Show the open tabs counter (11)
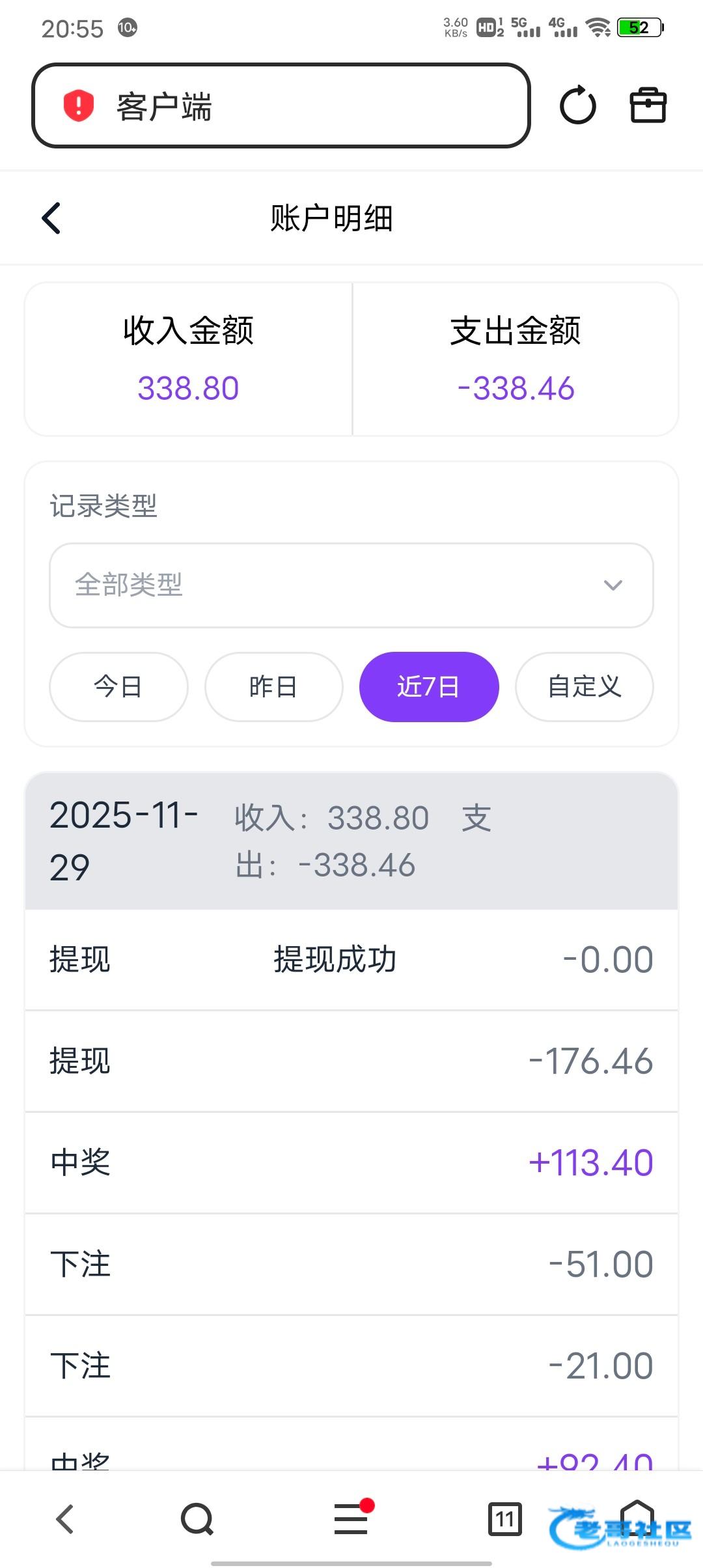The image size is (703, 1568). tap(504, 1519)
